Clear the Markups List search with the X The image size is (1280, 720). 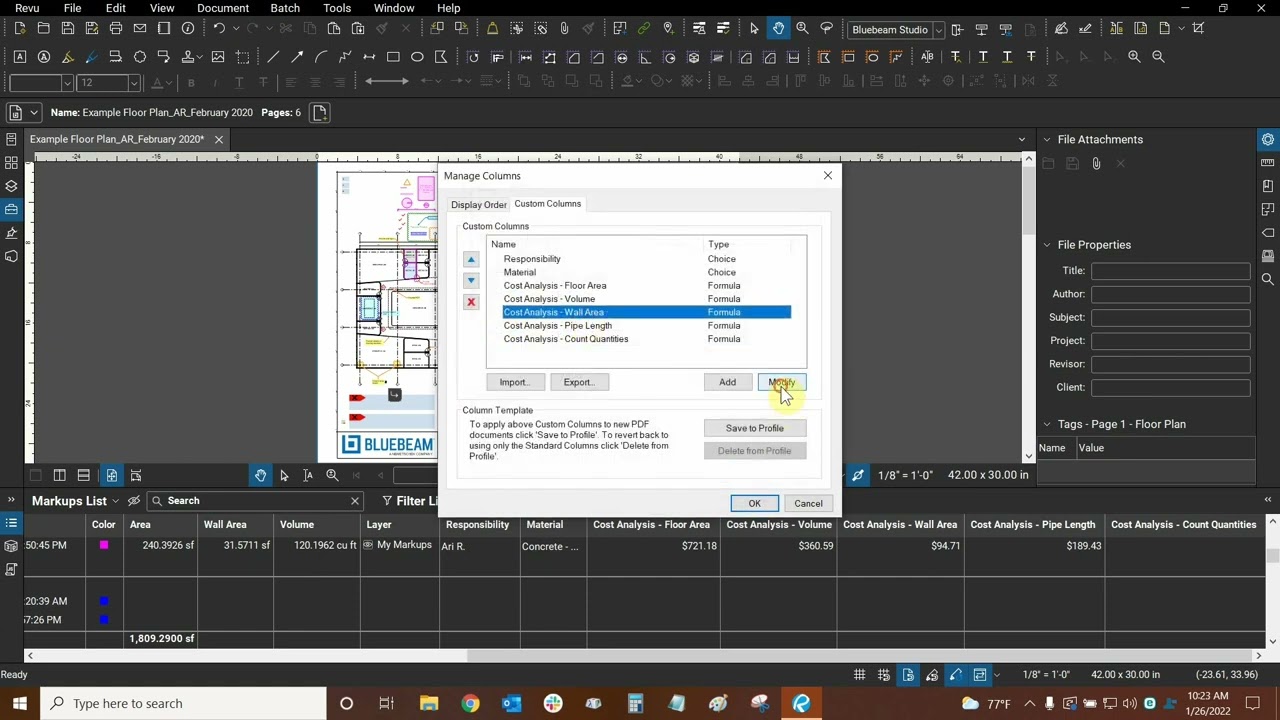point(354,501)
